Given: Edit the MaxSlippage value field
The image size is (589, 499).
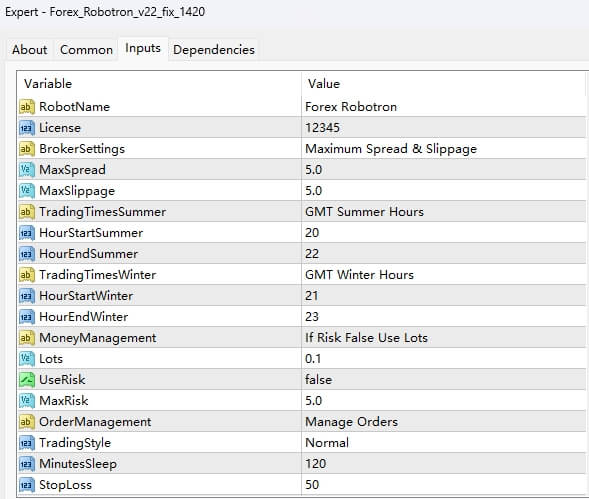Looking at the screenshot, I should pyautogui.click(x=444, y=191).
